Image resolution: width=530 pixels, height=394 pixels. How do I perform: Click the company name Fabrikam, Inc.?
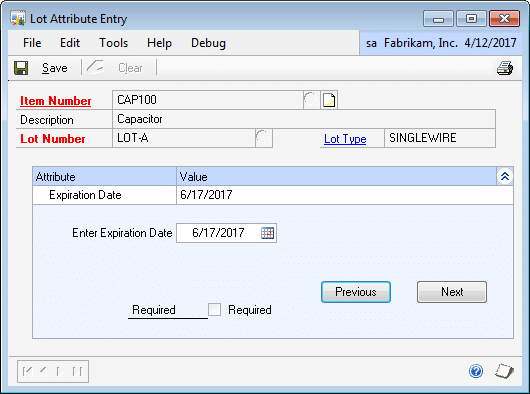pos(421,43)
